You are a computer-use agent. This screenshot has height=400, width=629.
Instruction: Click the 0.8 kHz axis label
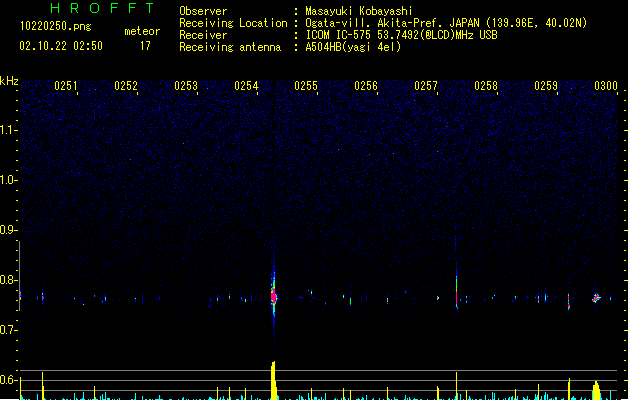click(8, 280)
